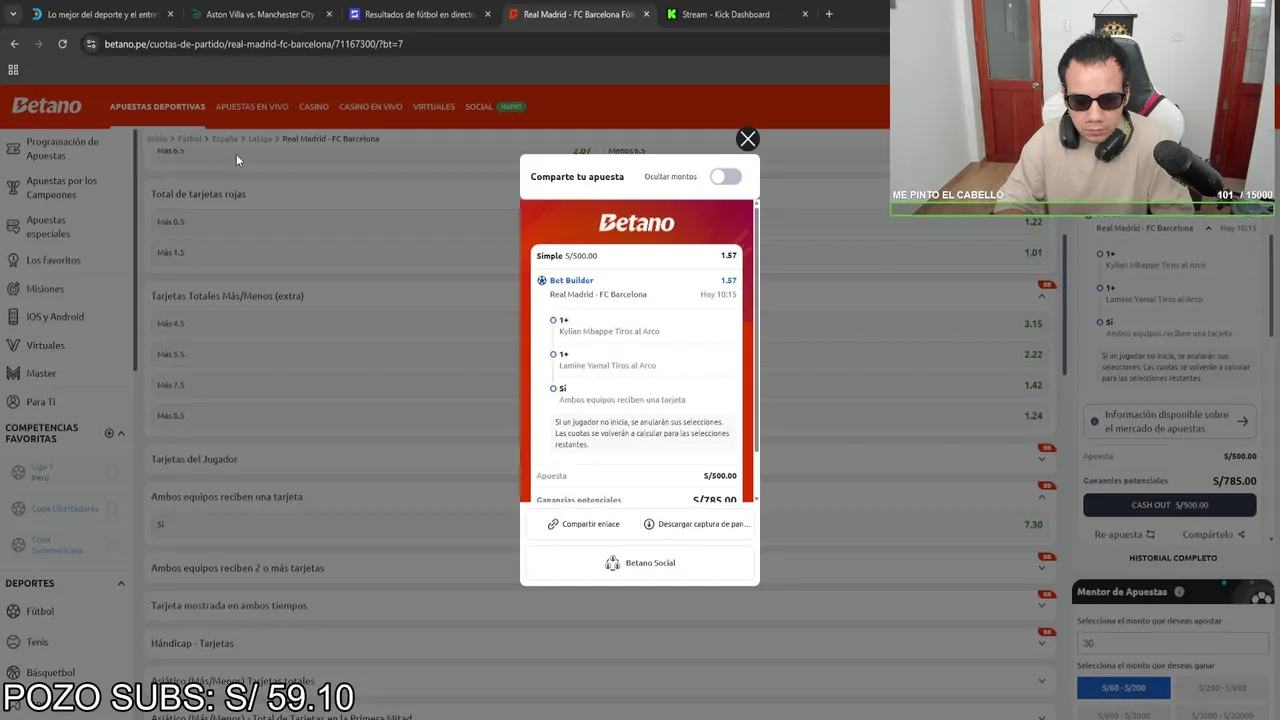Click the browser address bar URL
This screenshot has width=1280, height=720.
coord(254,44)
